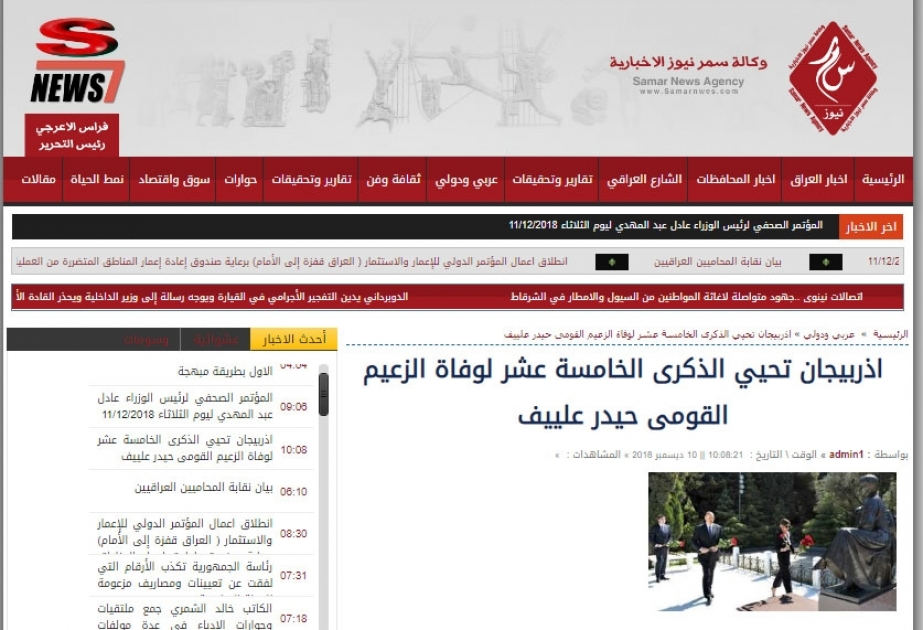Open نمط الحياة section

tap(97, 179)
